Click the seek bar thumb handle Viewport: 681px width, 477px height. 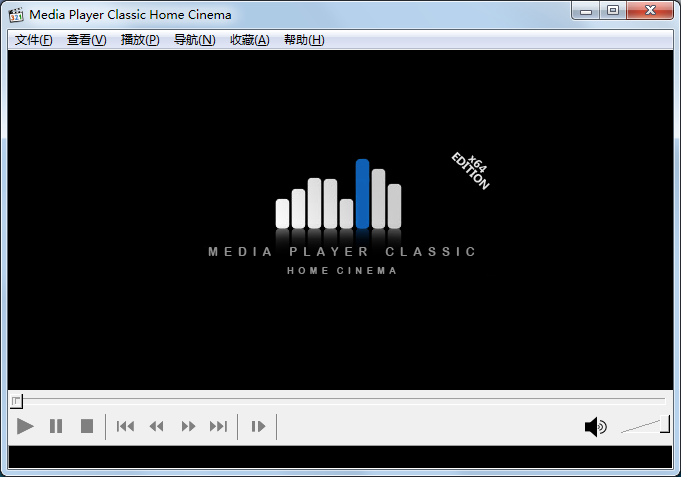click(x=16, y=401)
